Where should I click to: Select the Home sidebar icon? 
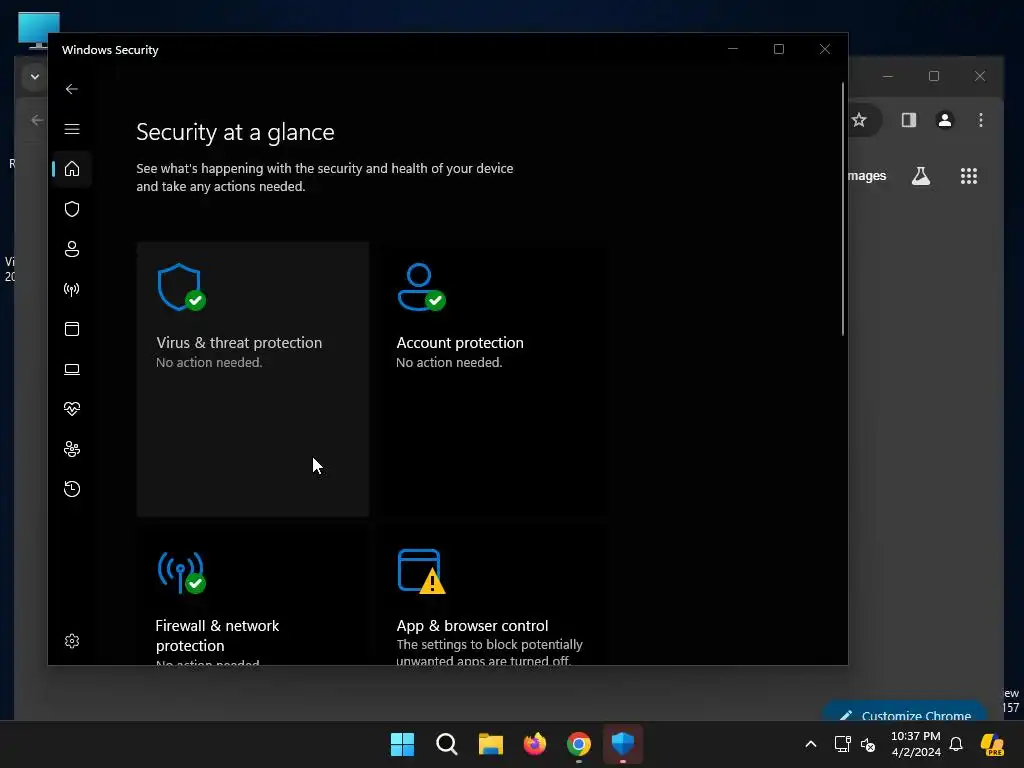(x=72, y=169)
